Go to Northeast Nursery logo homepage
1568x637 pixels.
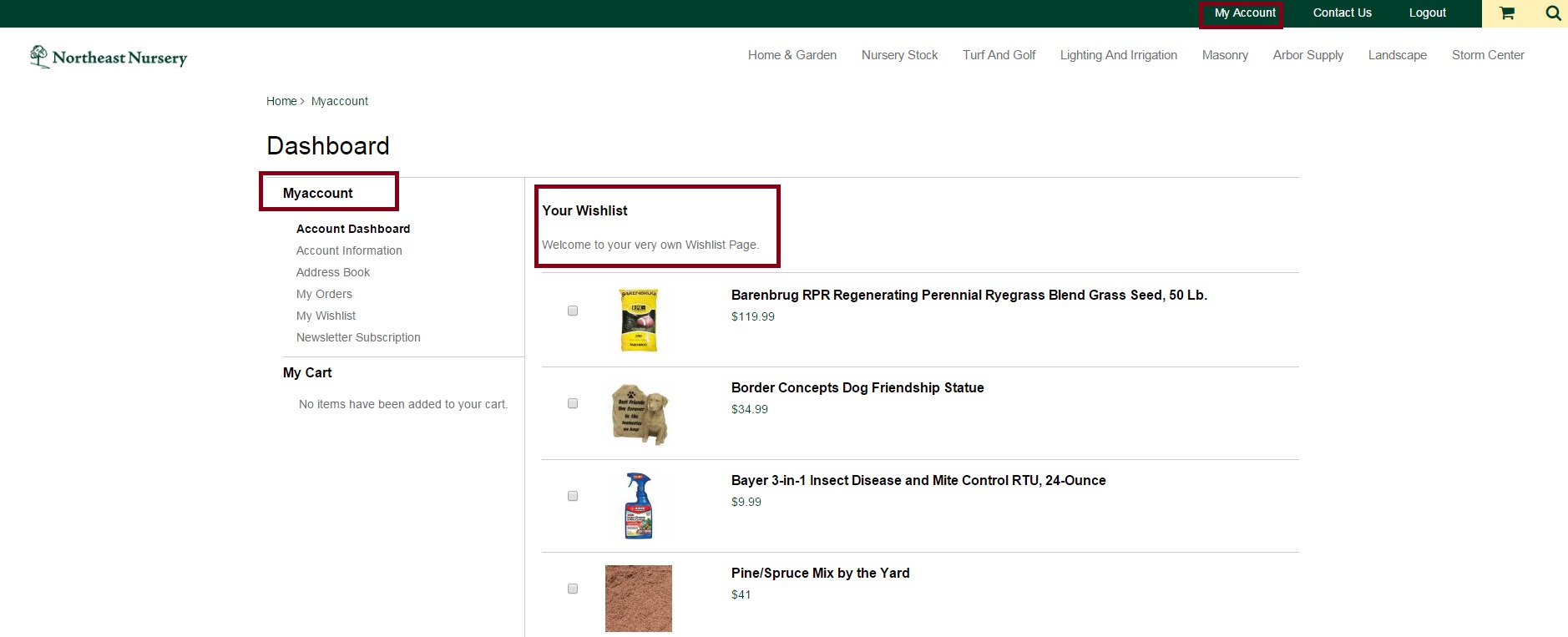point(109,57)
